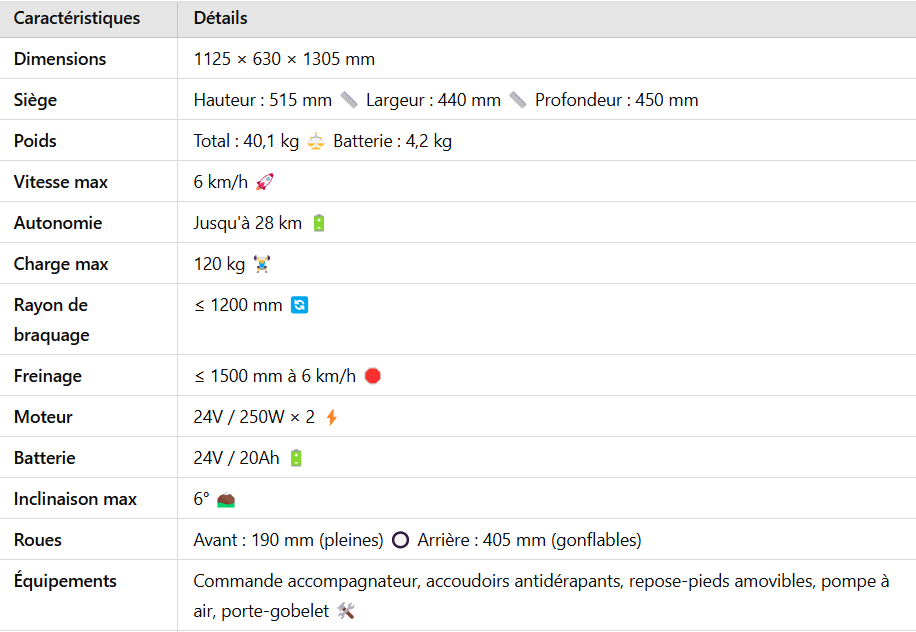The width and height of the screenshot is (916, 632).
Task: Click the orange lightning bolt in Moteur row
Action: point(332,417)
